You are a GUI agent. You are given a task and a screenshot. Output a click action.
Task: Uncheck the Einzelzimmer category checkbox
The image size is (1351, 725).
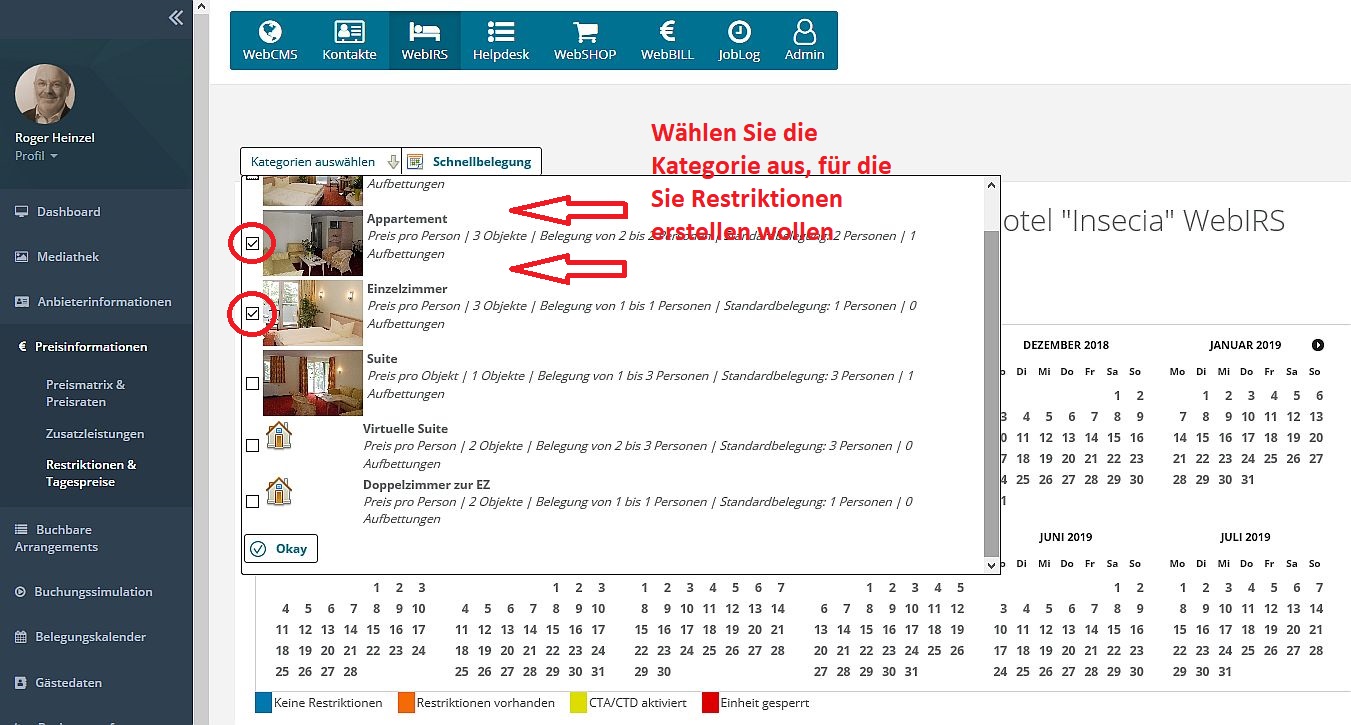(252, 313)
